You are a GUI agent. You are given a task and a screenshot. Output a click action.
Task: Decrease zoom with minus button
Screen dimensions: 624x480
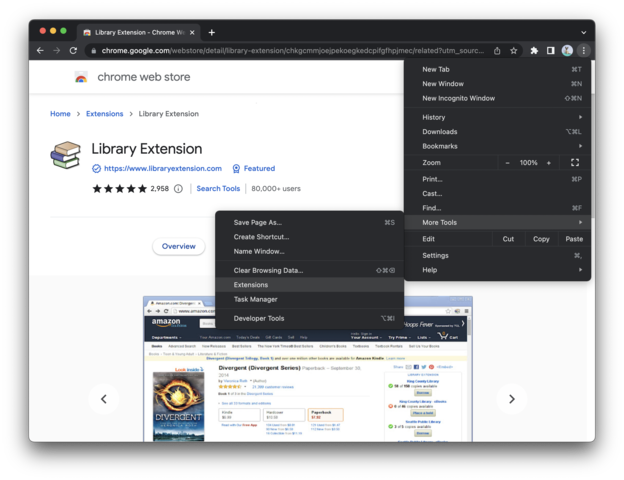tap(507, 163)
